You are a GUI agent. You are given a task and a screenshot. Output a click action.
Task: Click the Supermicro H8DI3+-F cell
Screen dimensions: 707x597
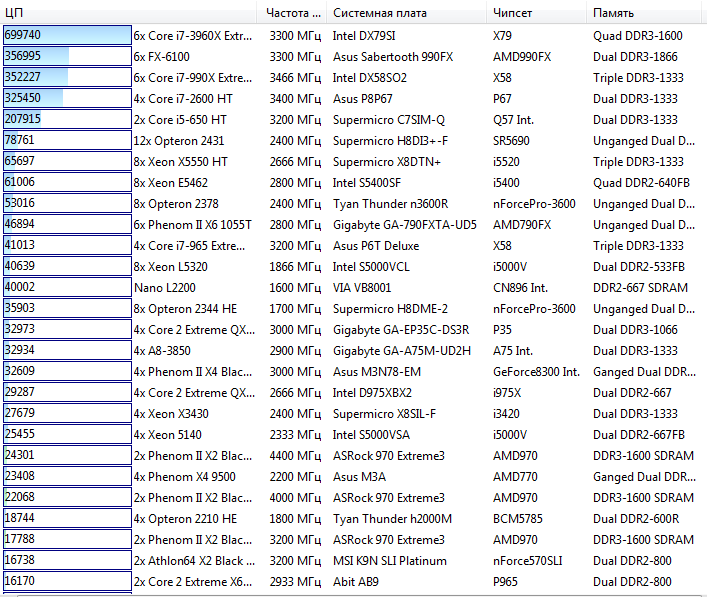(390, 141)
